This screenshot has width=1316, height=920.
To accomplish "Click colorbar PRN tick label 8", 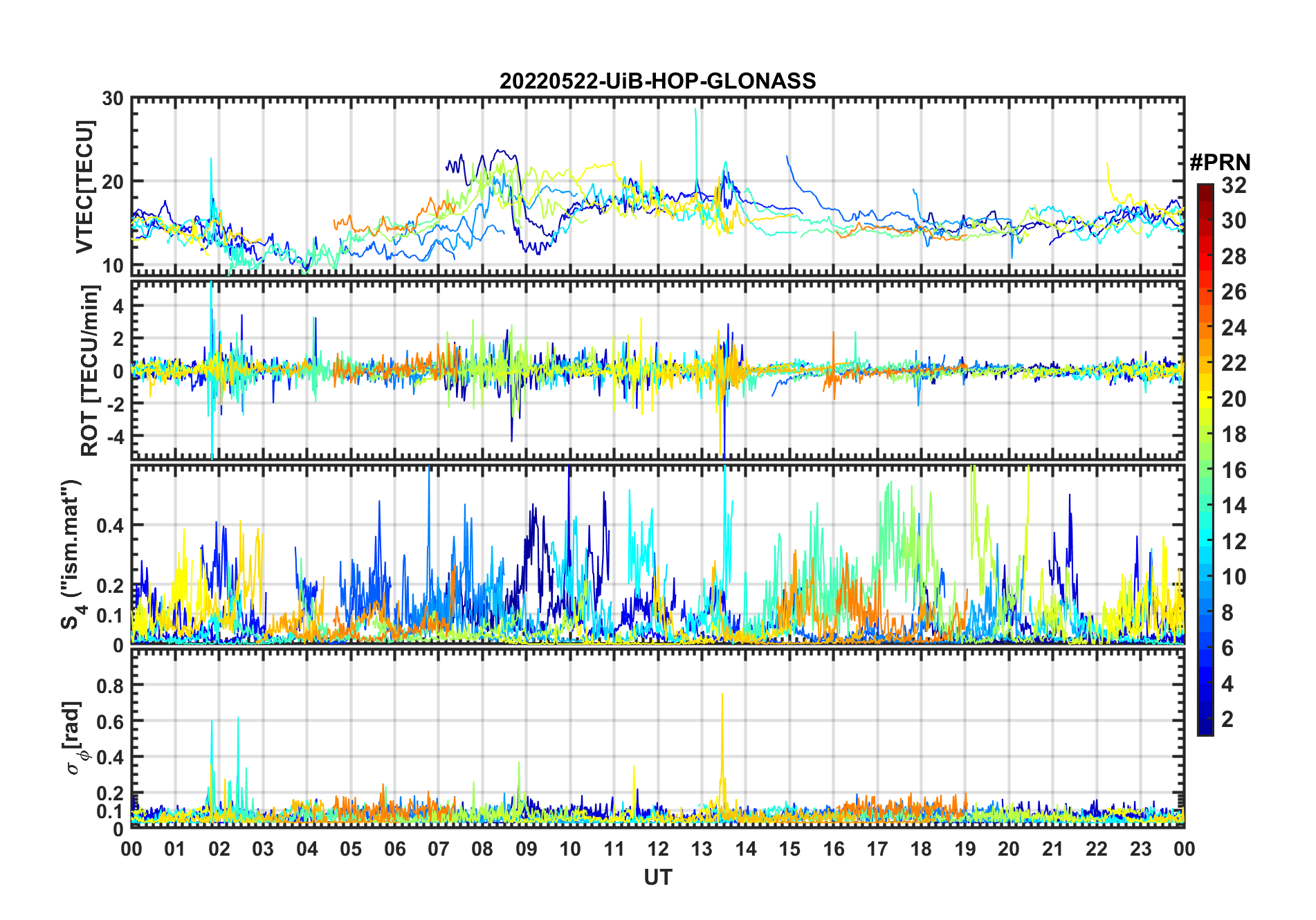I will pos(1227,613).
